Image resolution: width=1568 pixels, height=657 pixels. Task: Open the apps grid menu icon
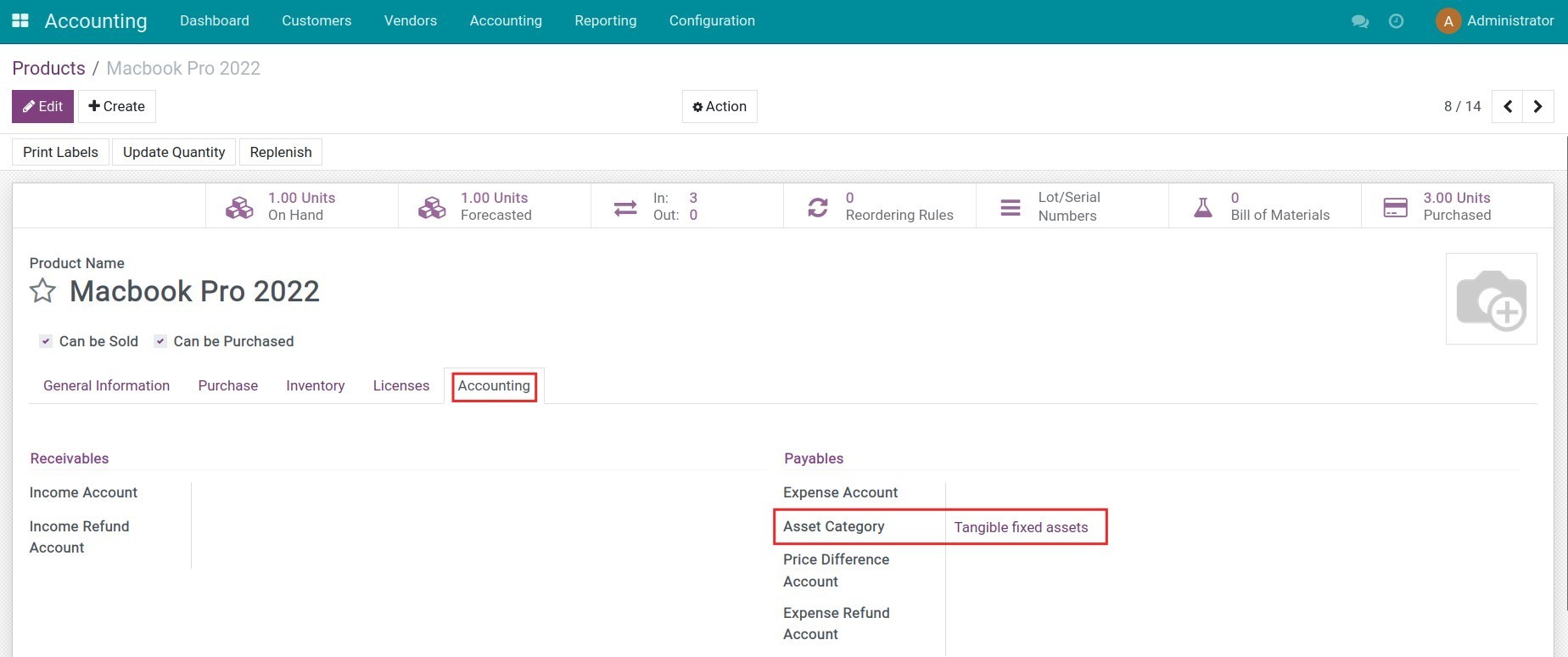pyautogui.click(x=20, y=20)
